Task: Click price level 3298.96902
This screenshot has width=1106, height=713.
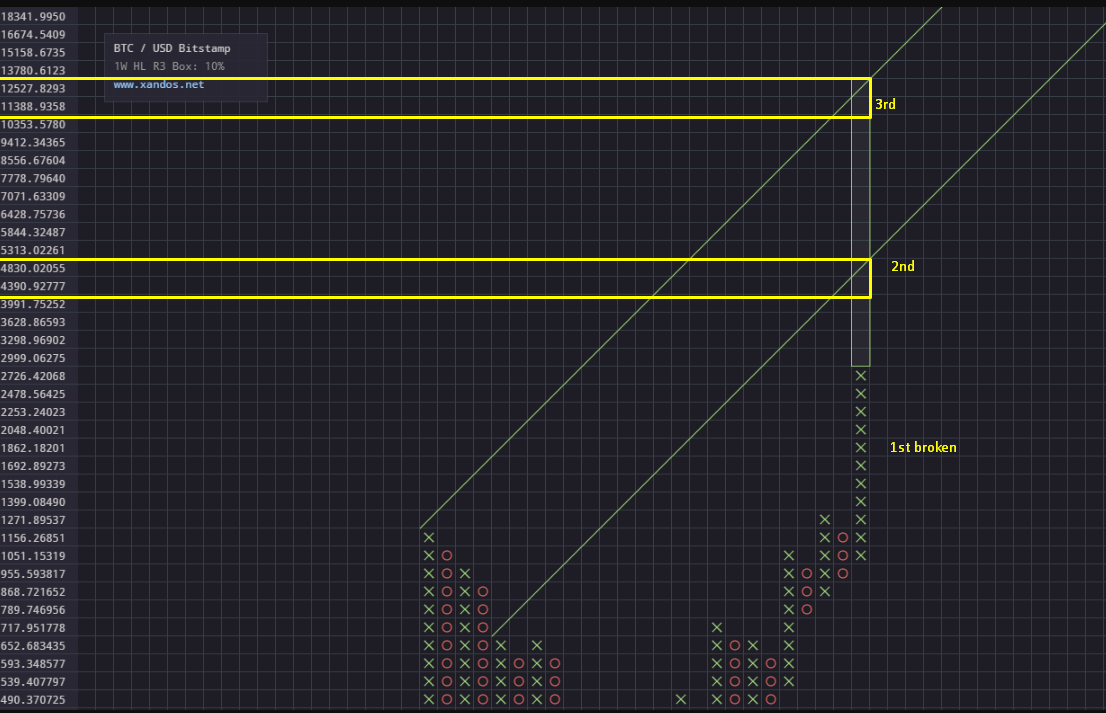Action: coord(33,340)
